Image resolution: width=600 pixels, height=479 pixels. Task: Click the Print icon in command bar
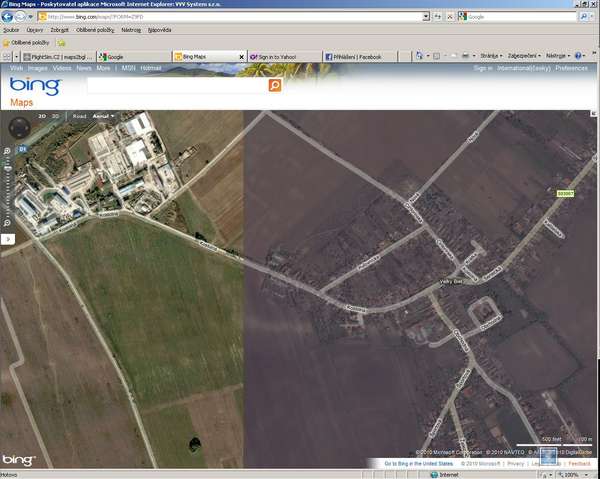tap(465, 56)
